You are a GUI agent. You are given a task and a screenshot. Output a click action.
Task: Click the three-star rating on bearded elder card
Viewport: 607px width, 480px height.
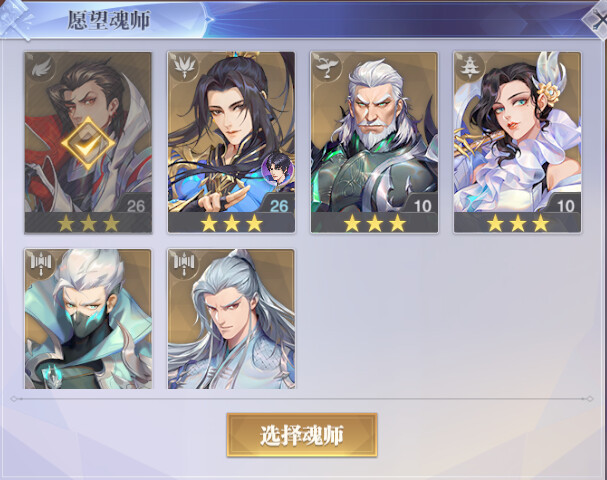point(375,223)
